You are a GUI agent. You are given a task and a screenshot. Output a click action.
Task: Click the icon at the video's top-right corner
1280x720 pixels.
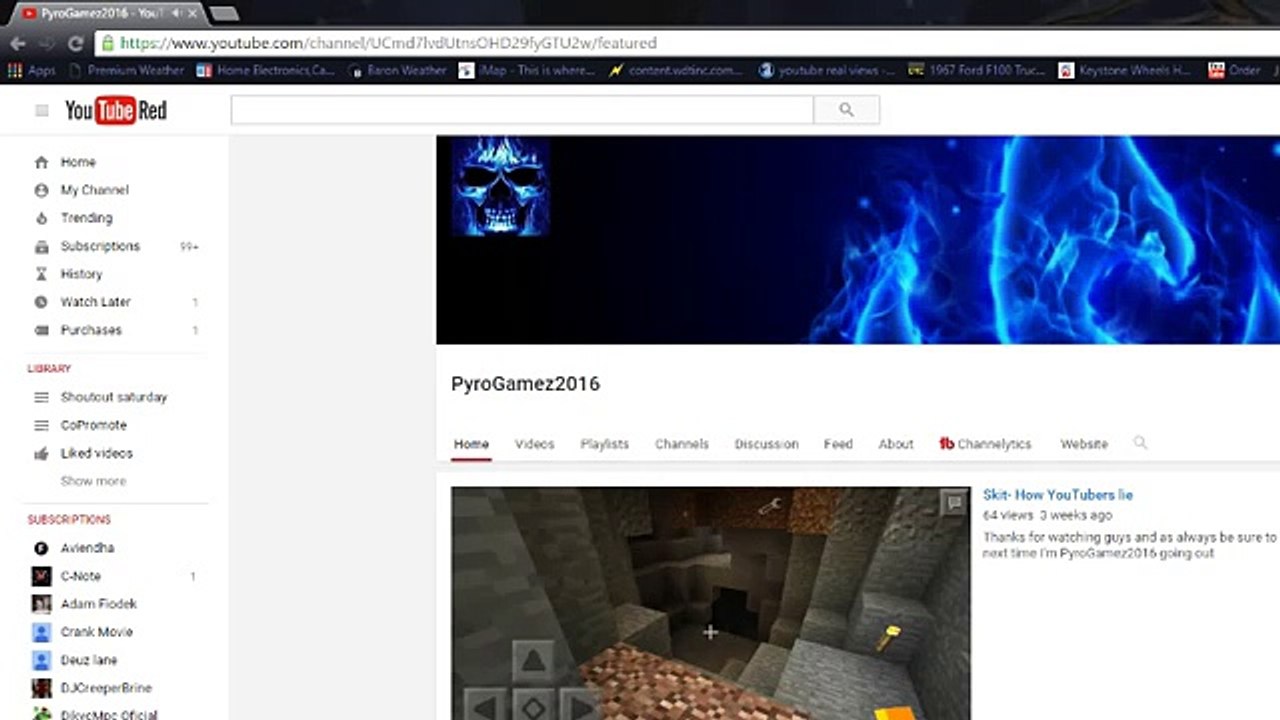coord(954,503)
